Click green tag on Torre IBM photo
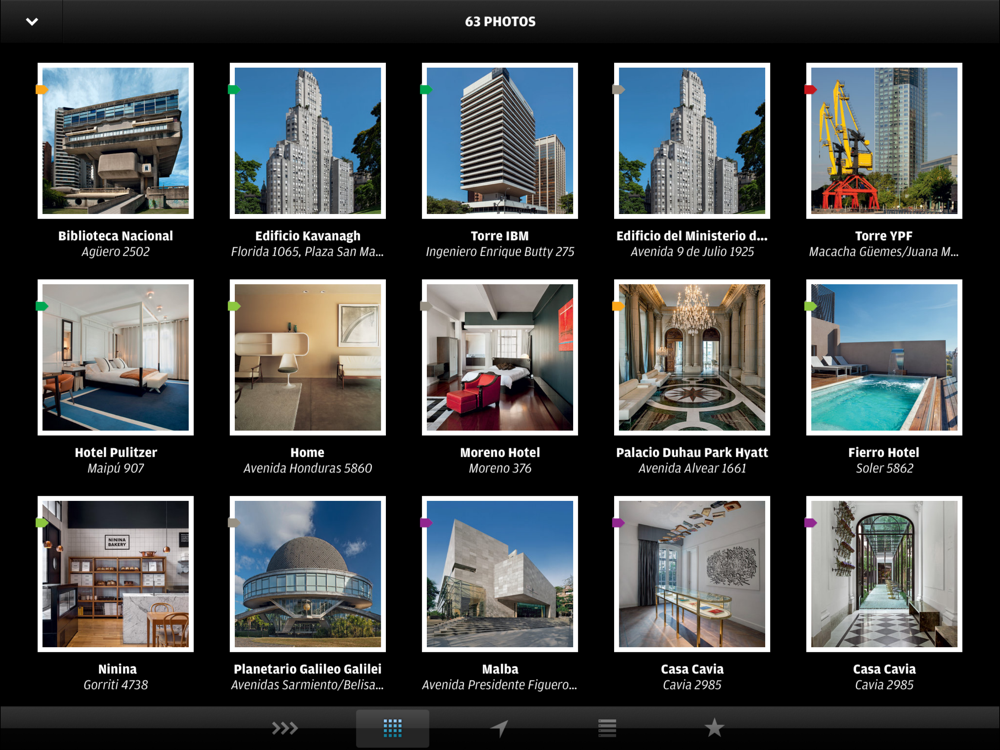The height and width of the screenshot is (750, 1000). [x=427, y=90]
